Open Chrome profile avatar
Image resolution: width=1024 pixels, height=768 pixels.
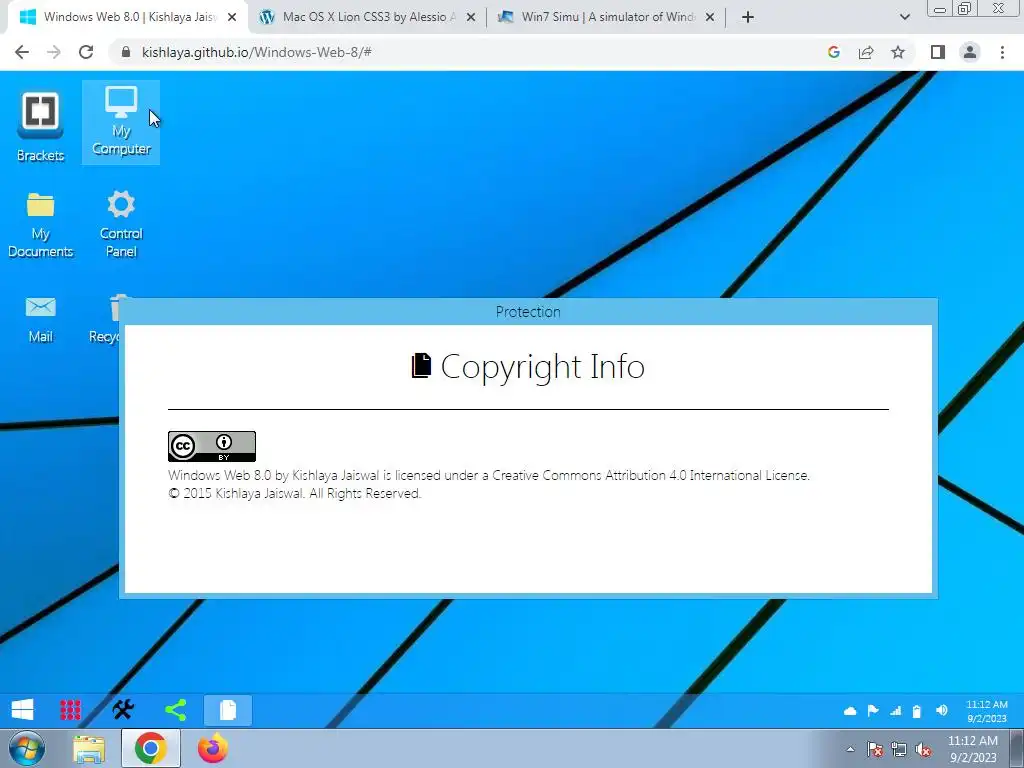(x=970, y=52)
